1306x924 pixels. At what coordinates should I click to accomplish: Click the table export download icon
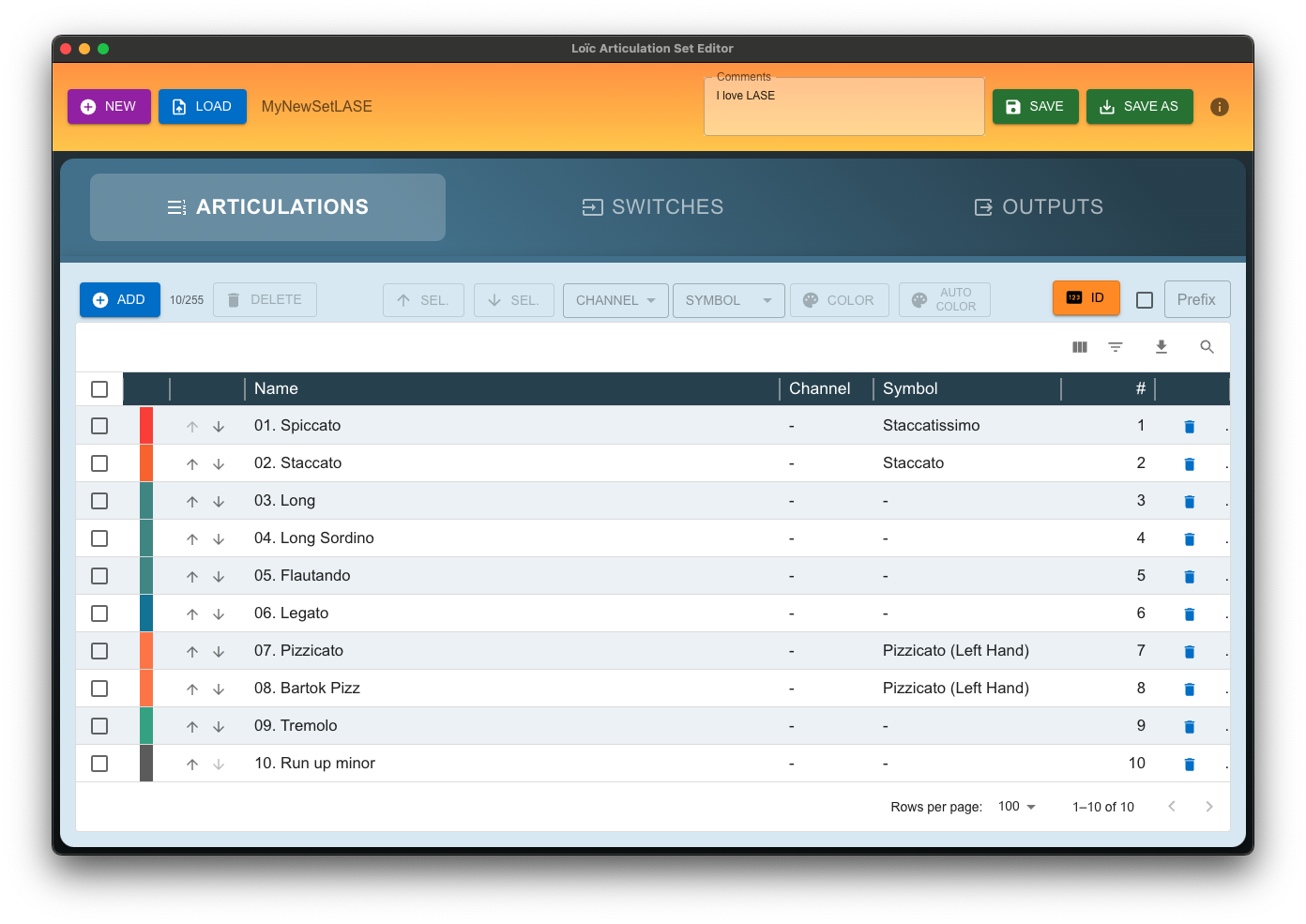[x=1161, y=347]
